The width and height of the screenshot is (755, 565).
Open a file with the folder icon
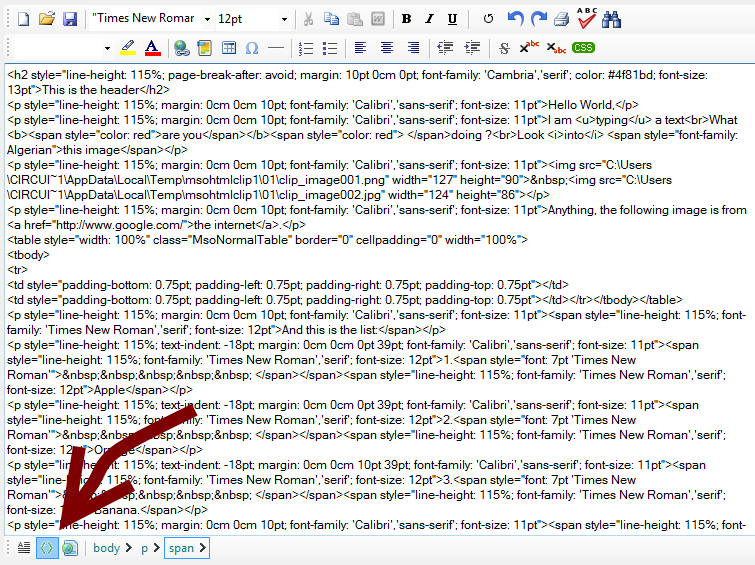pyautogui.click(x=46, y=19)
